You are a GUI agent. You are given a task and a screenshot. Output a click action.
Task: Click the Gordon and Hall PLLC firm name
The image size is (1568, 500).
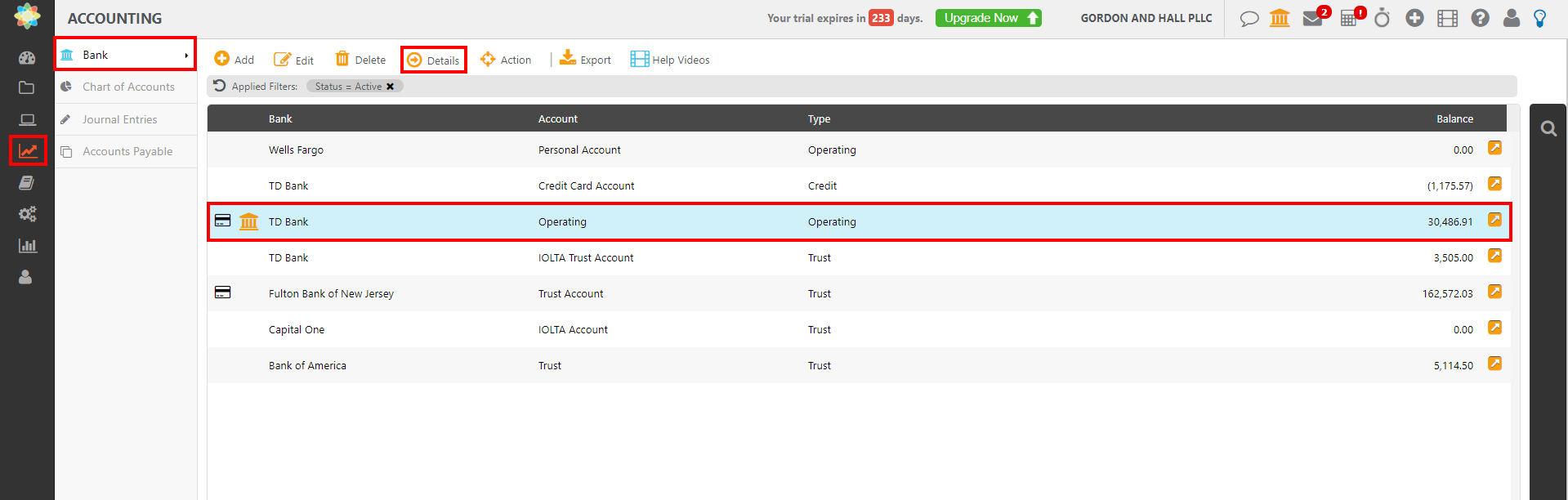pyautogui.click(x=1146, y=18)
